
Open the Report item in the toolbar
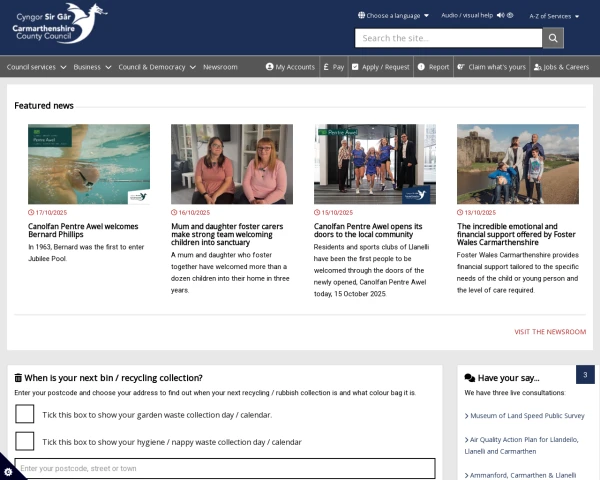pos(433,67)
